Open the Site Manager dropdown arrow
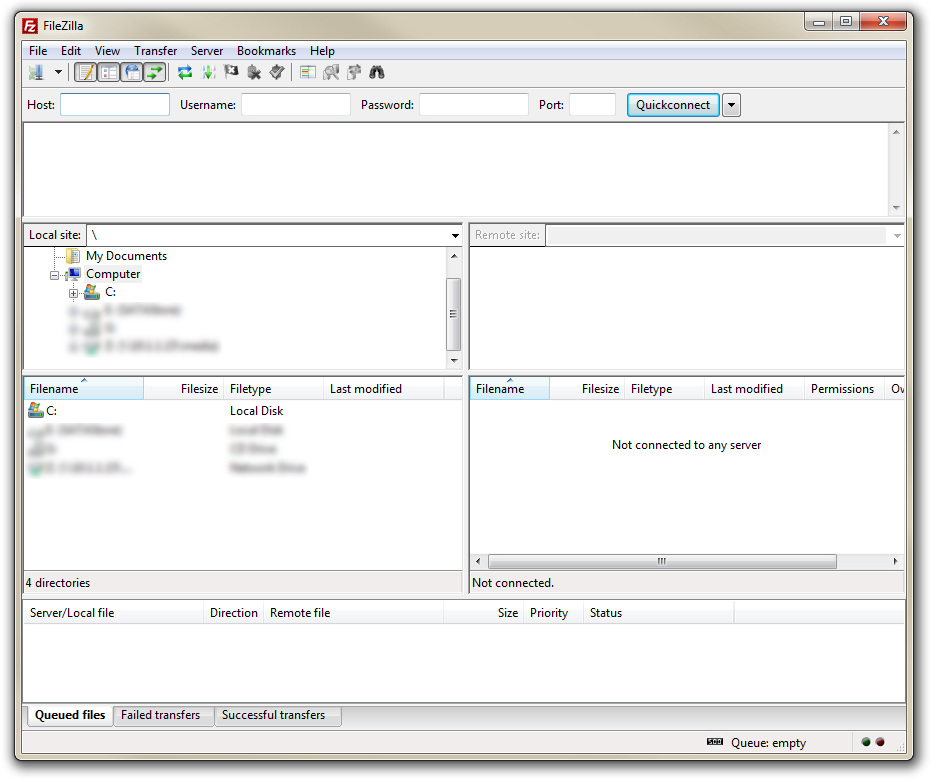937x782 pixels. 57,72
